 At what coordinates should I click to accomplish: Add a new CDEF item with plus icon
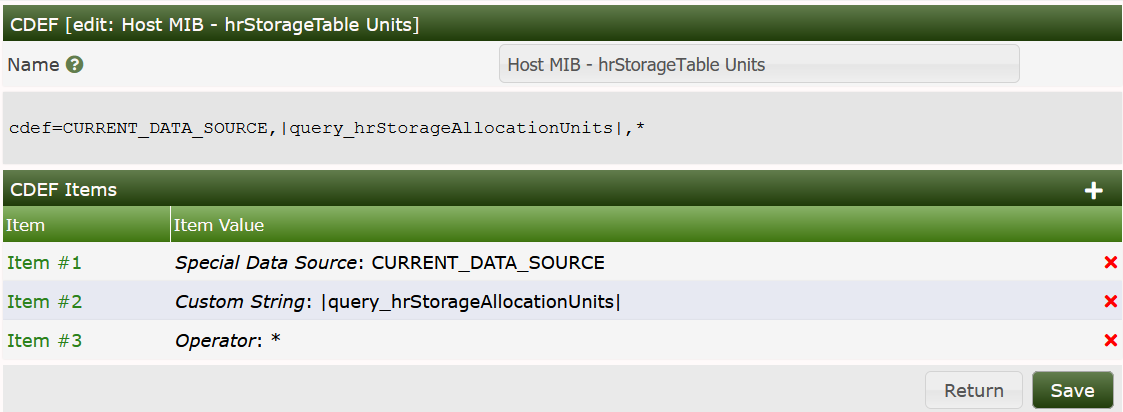(x=1093, y=190)
